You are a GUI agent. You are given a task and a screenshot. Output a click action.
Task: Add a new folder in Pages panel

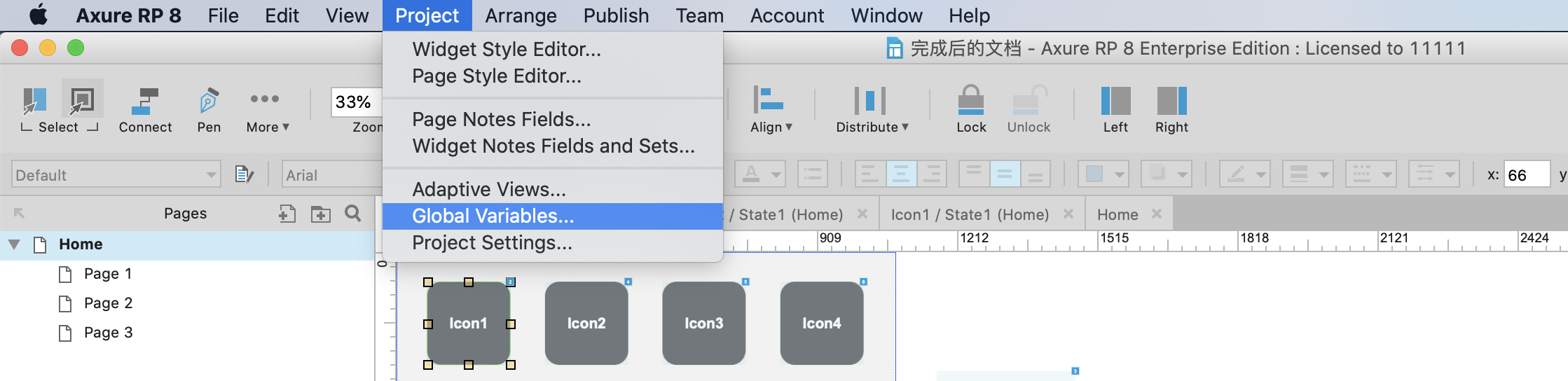pyautogui.click(x=321, y=214)
